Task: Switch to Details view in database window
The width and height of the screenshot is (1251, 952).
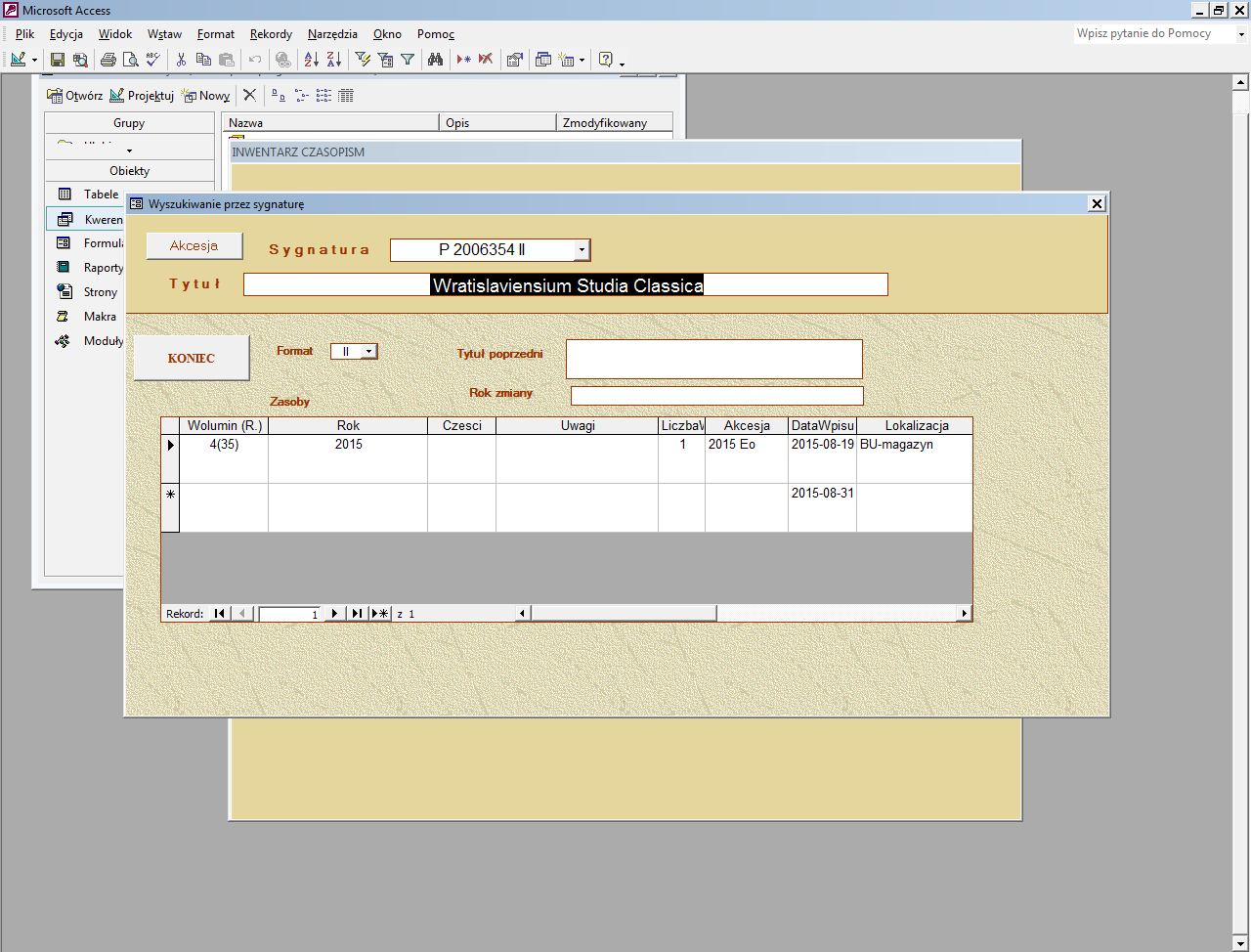Action: 346,95
